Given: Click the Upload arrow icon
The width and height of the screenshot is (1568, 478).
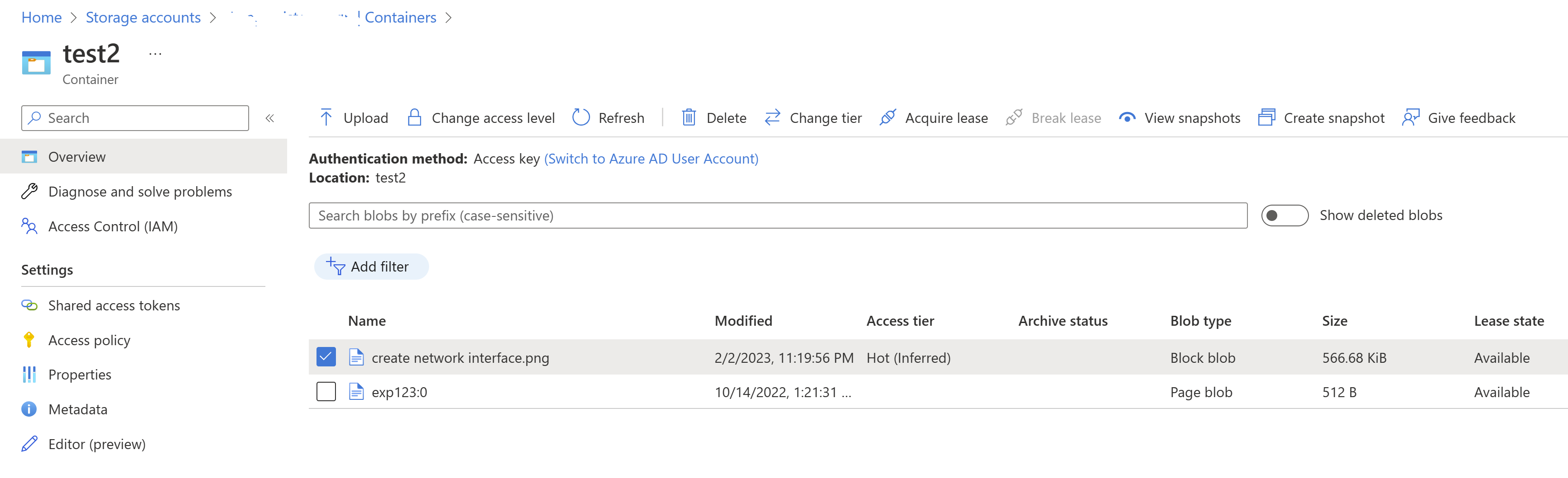Looking at the screenshot, I should tap(326, 117).
